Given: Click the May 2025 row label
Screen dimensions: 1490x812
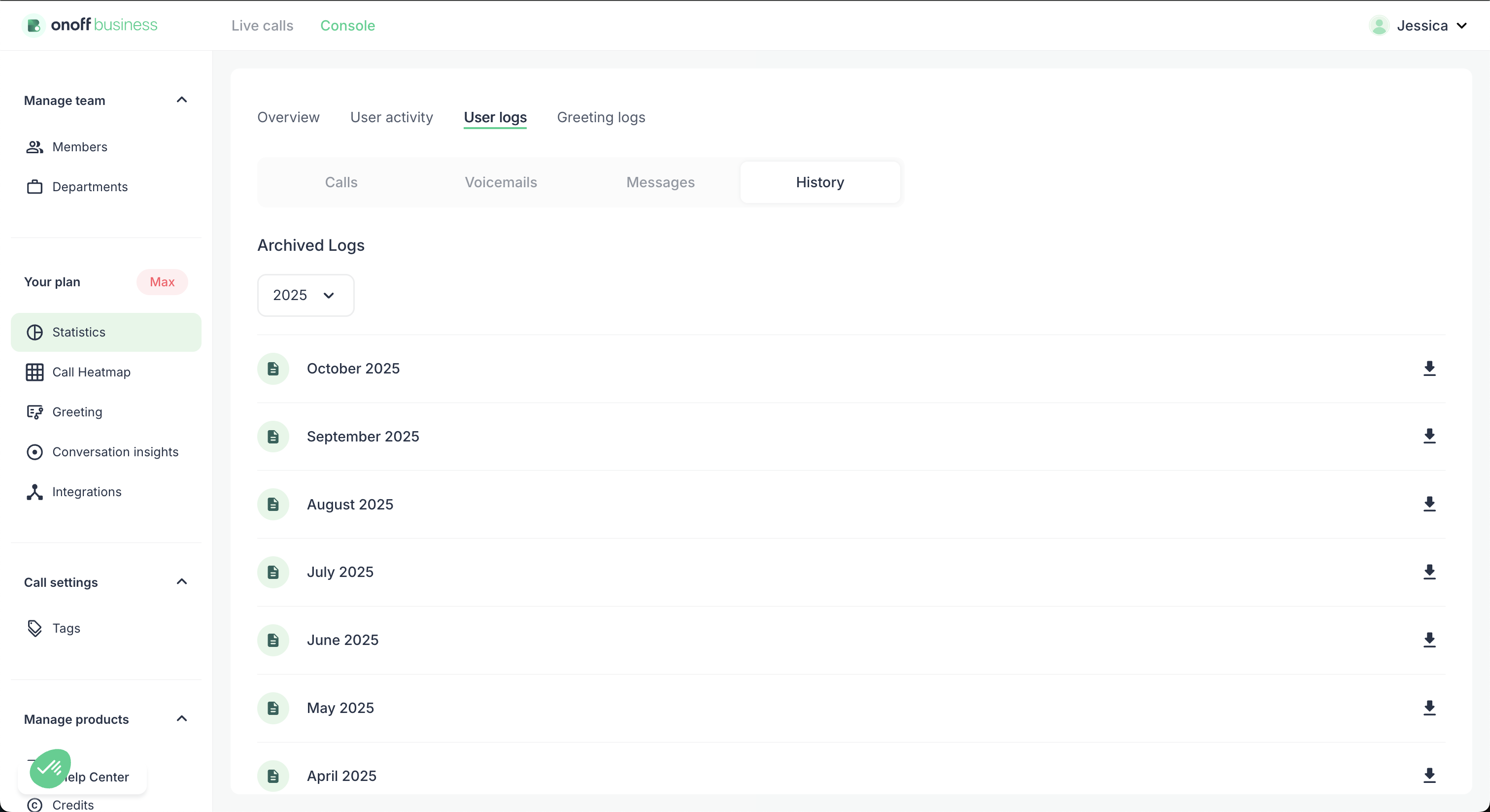Looking at the screenshot, I should pos(340,708).
